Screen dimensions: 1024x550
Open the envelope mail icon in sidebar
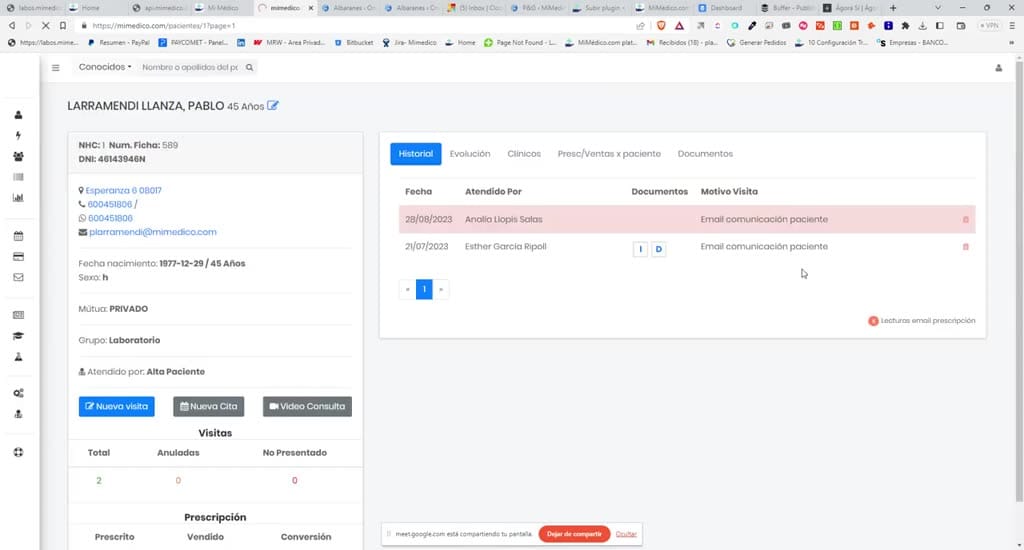(x=18, y=277)
